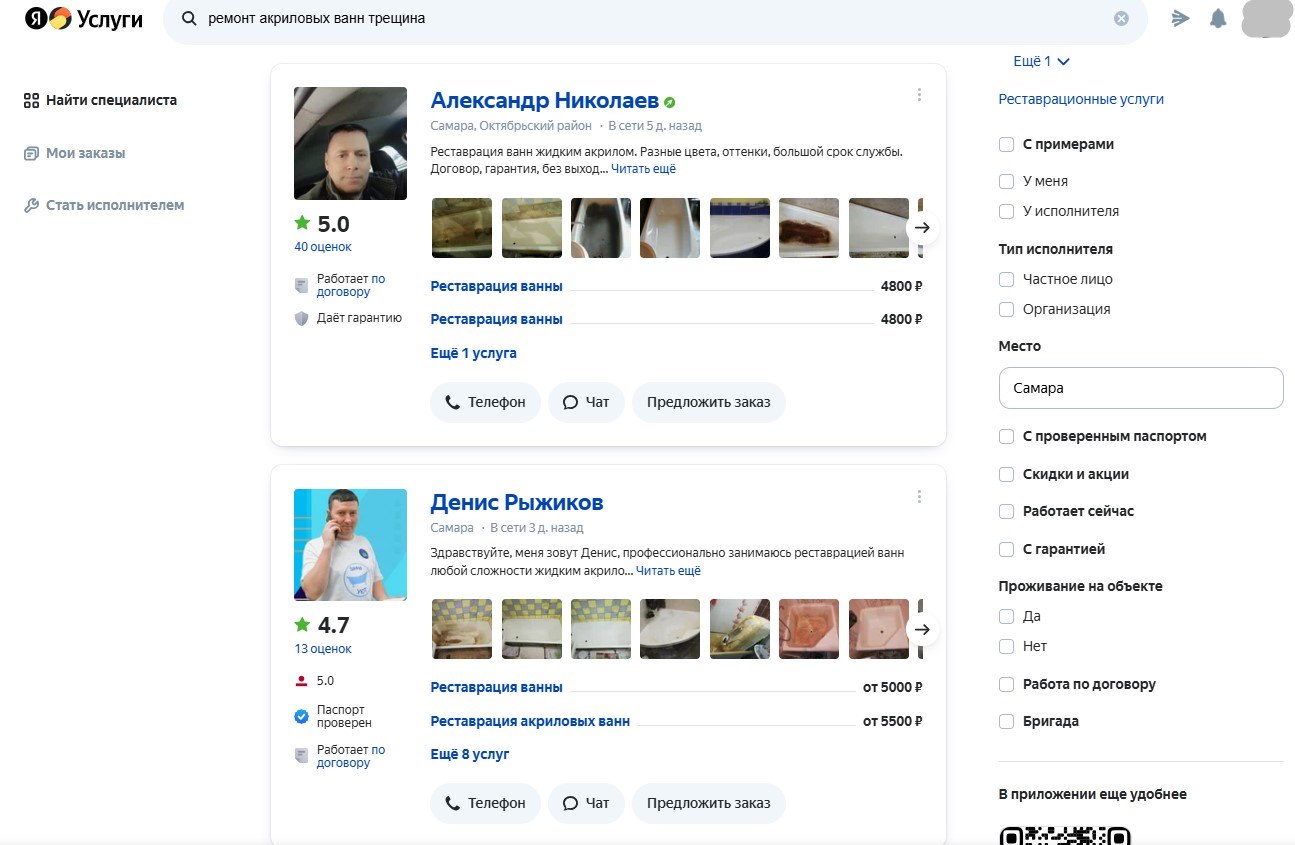Open first work photo of Александр Николаев

coord(461,228)
